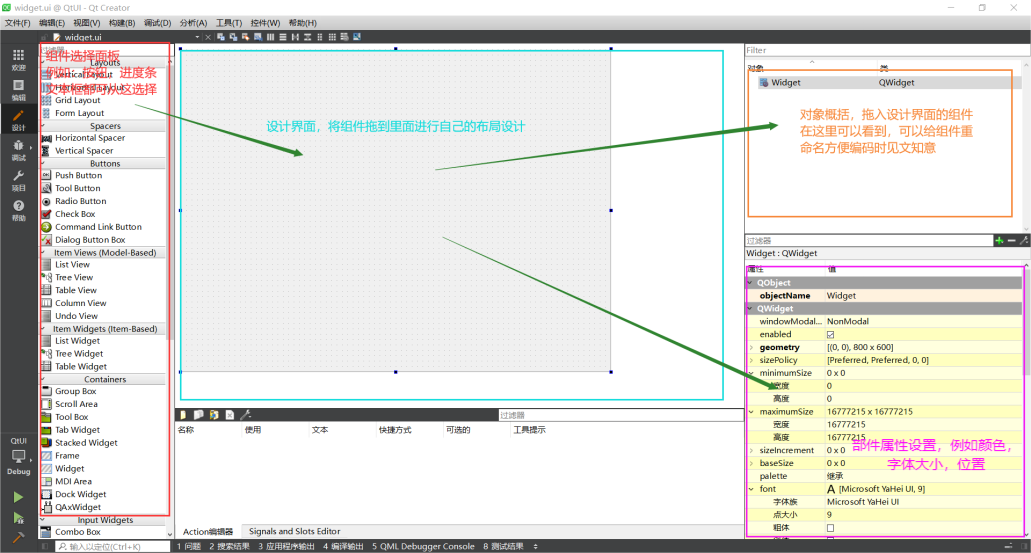Open the 4 编译输出 pane

343,546
